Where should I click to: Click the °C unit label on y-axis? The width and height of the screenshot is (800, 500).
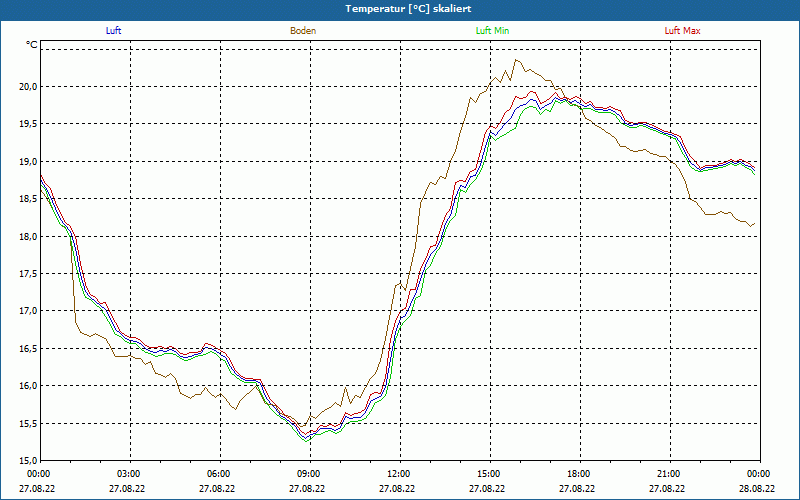pos(31,45)
